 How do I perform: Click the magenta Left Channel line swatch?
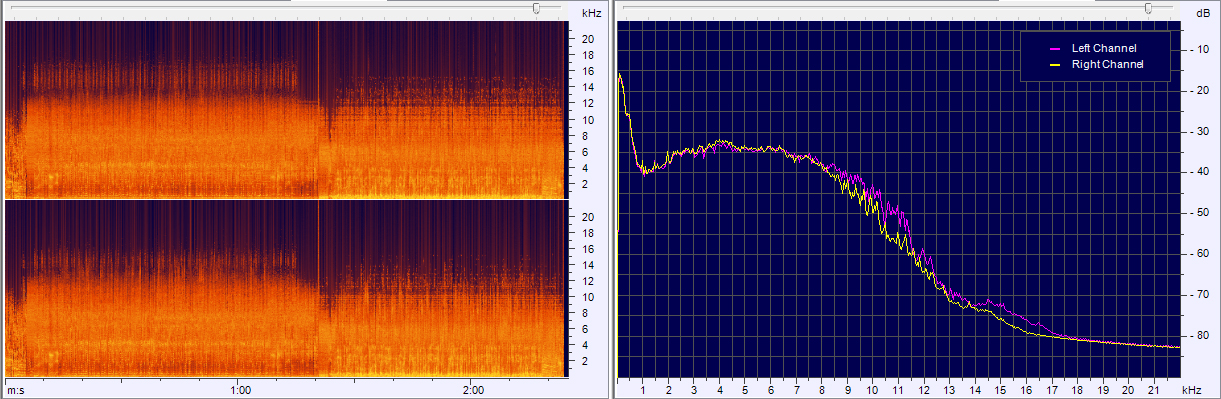point(1054,48)
